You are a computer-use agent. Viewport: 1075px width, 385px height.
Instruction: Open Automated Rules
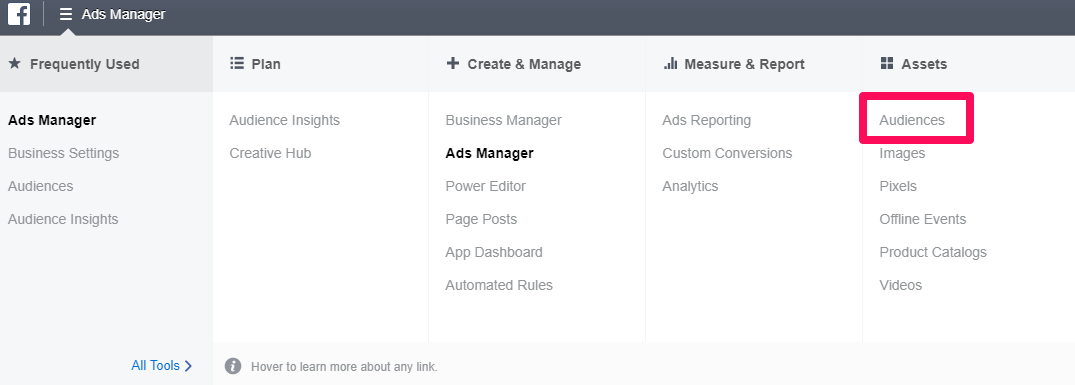pos(499,285)
